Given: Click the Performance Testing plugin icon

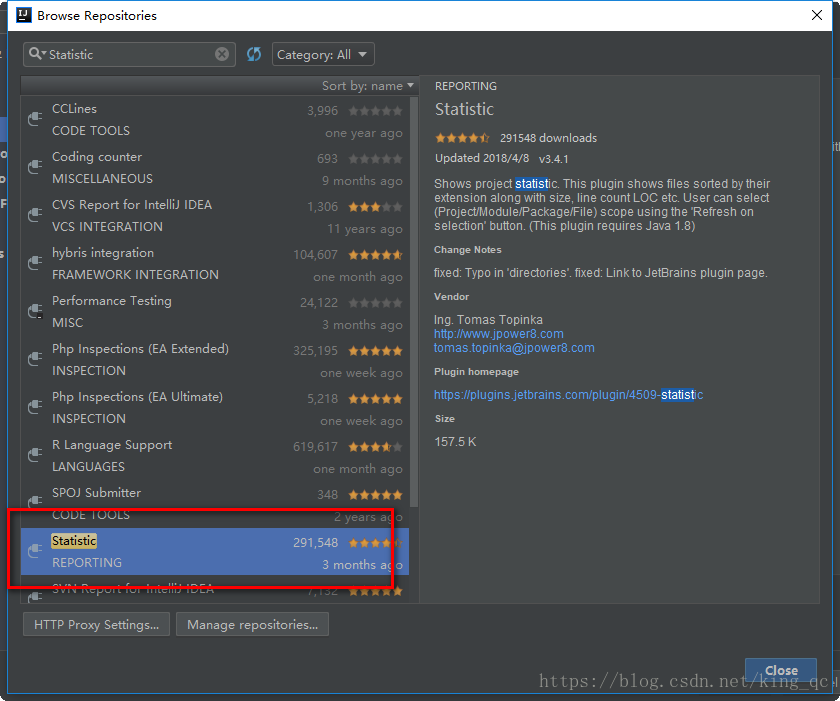Looking at the screenshot, I should (x=36, y=312).
